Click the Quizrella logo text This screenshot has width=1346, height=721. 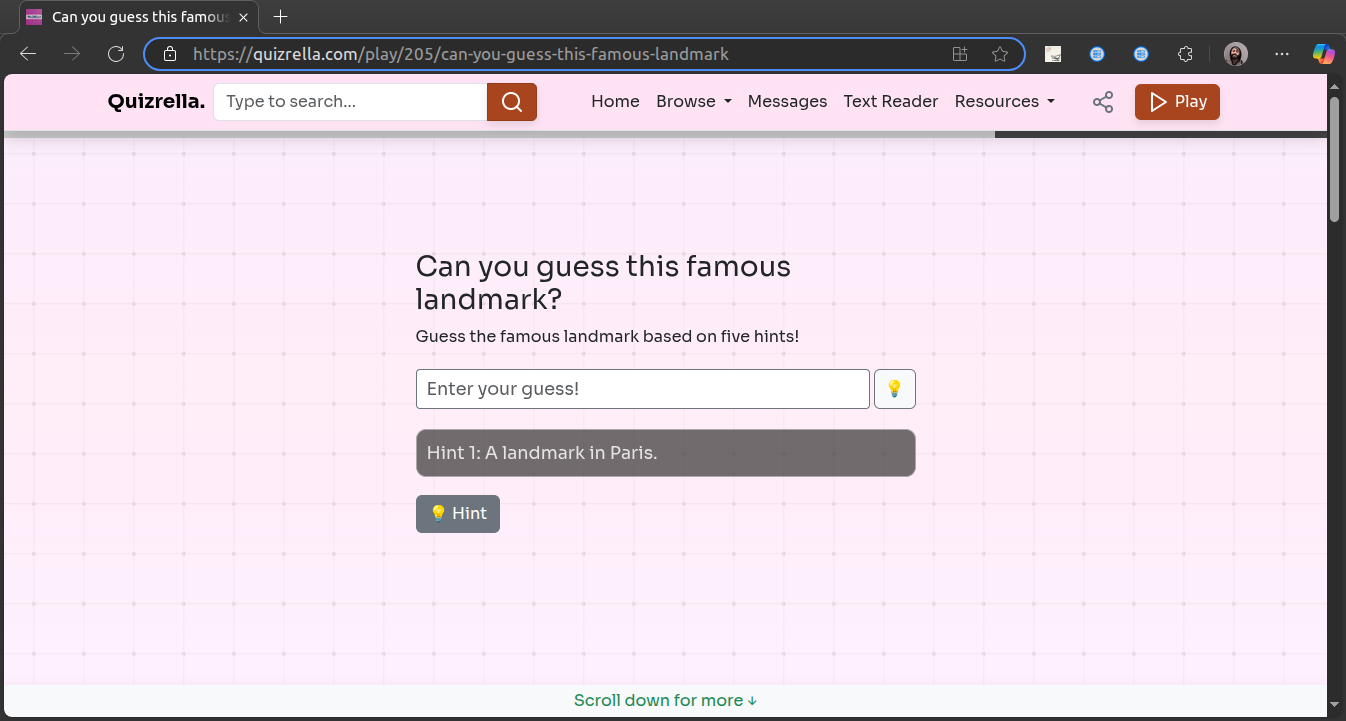pos(155,101)
